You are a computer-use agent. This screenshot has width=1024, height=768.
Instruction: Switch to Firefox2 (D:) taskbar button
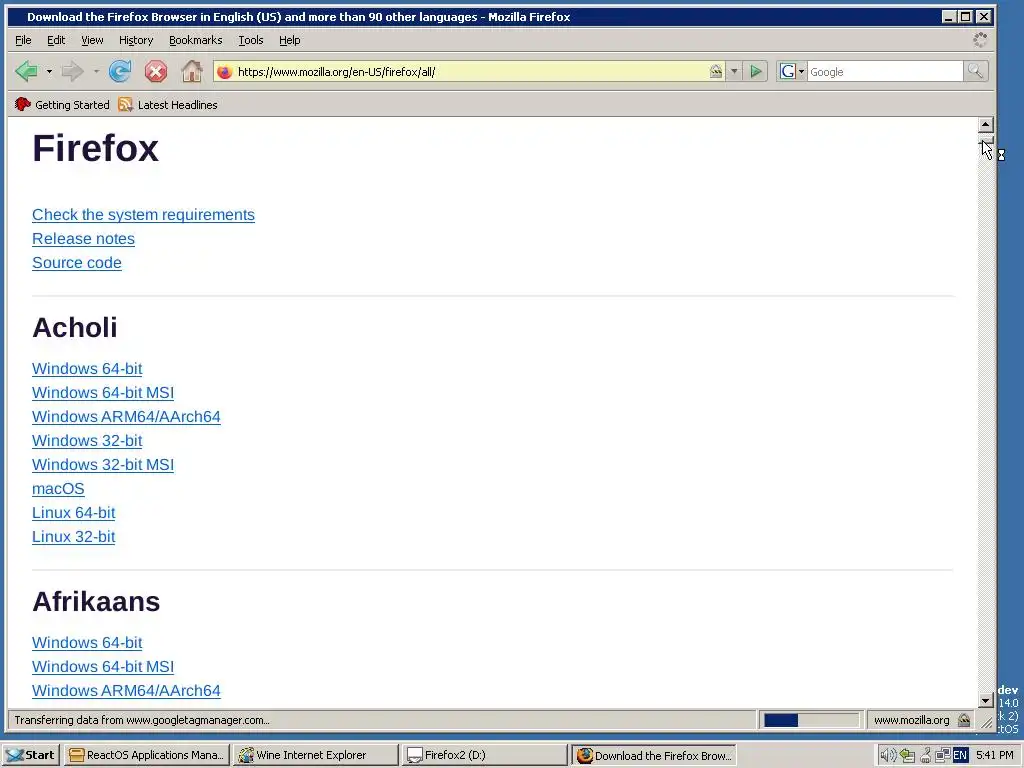pos(485,755)
